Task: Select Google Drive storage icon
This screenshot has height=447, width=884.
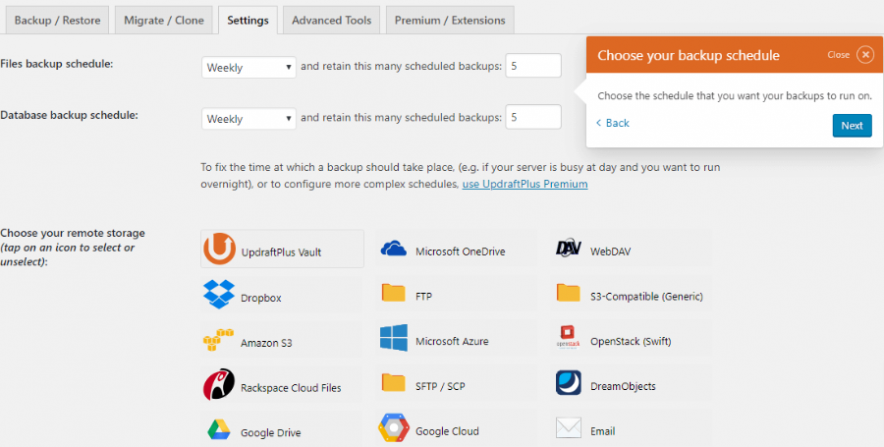Action: pyautogui.click(x=219, y=431)
